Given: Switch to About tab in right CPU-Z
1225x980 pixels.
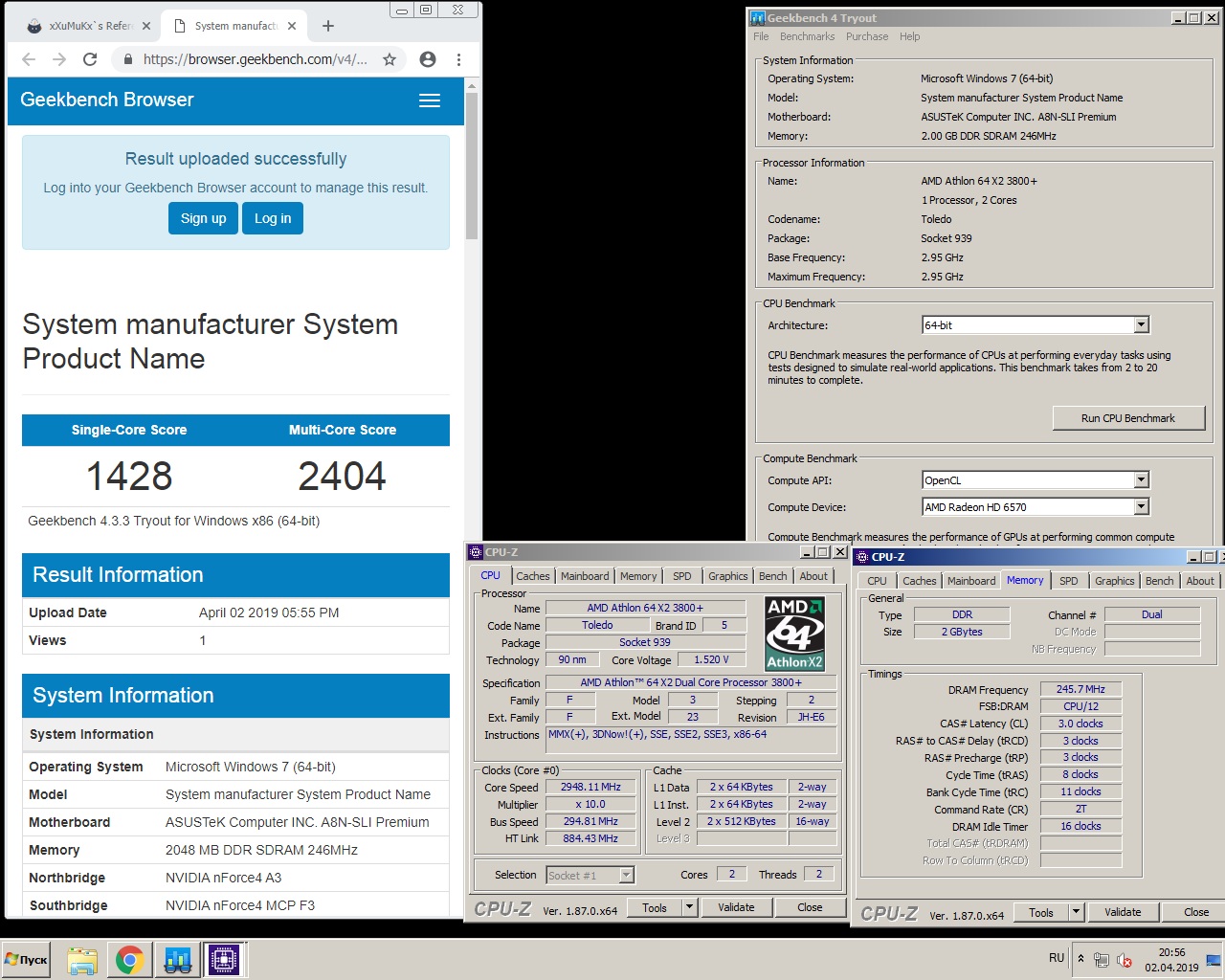Looking at the screenshot, I should (1200, 581).
